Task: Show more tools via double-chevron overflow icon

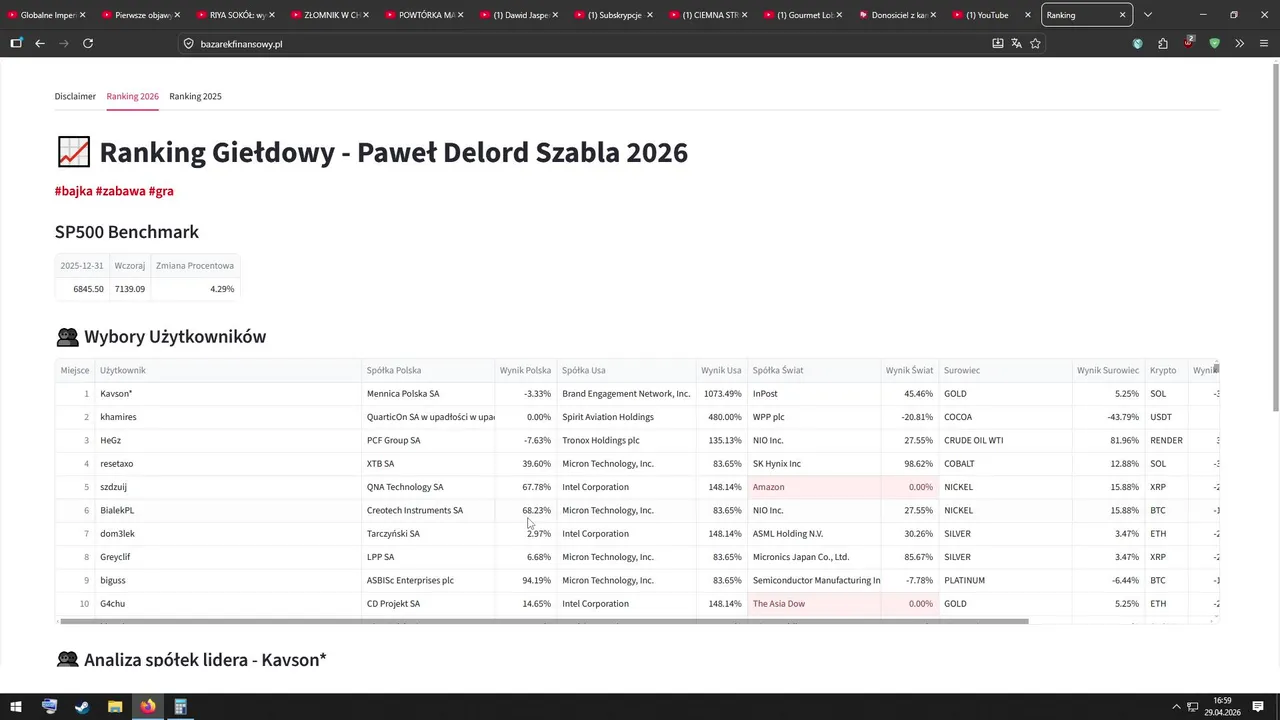Action: (1240, 43)
